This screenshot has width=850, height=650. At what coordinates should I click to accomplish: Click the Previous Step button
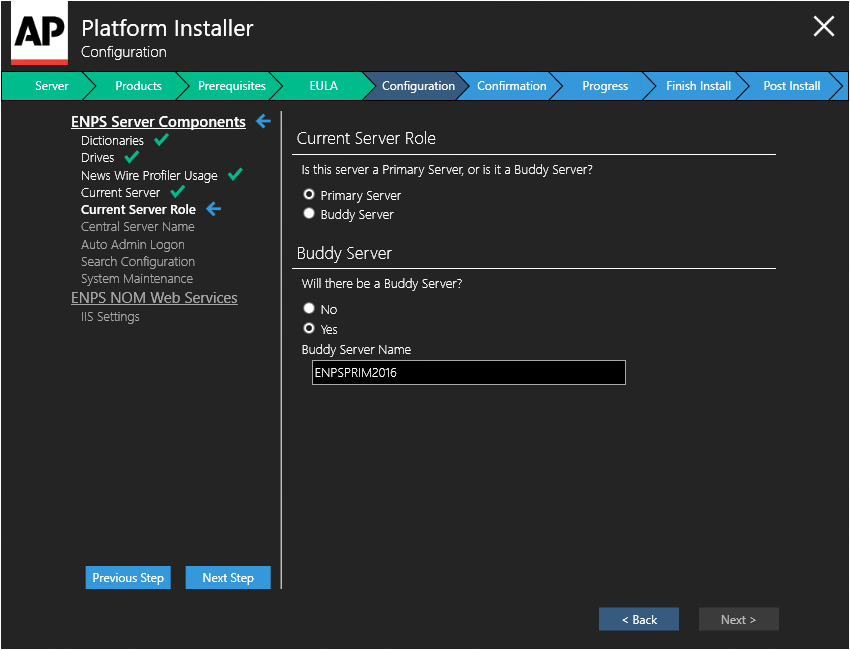[128, 577]
